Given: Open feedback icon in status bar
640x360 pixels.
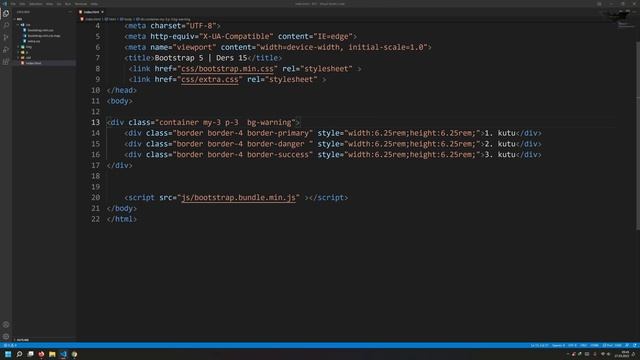Looking at the screenshot, I should coord(627,345).
